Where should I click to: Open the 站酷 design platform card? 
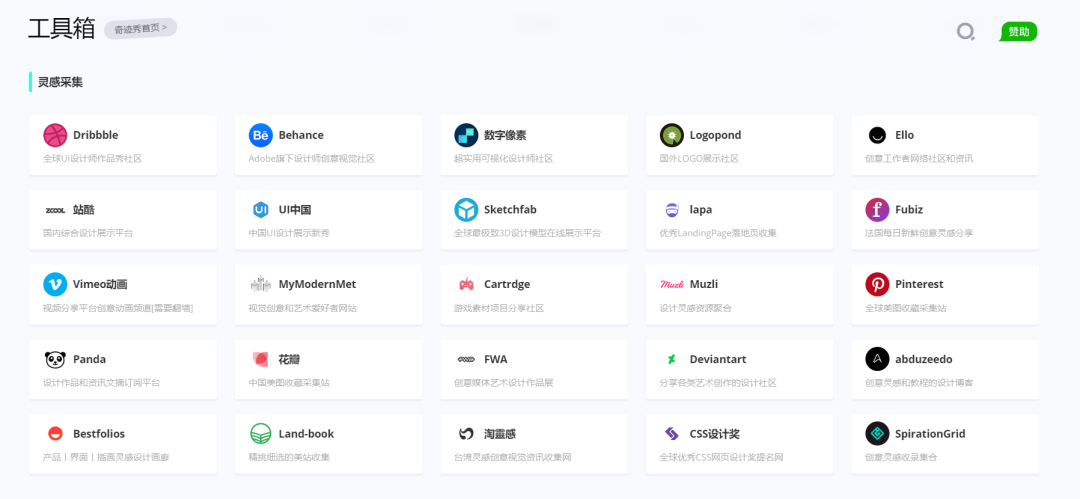123,219
